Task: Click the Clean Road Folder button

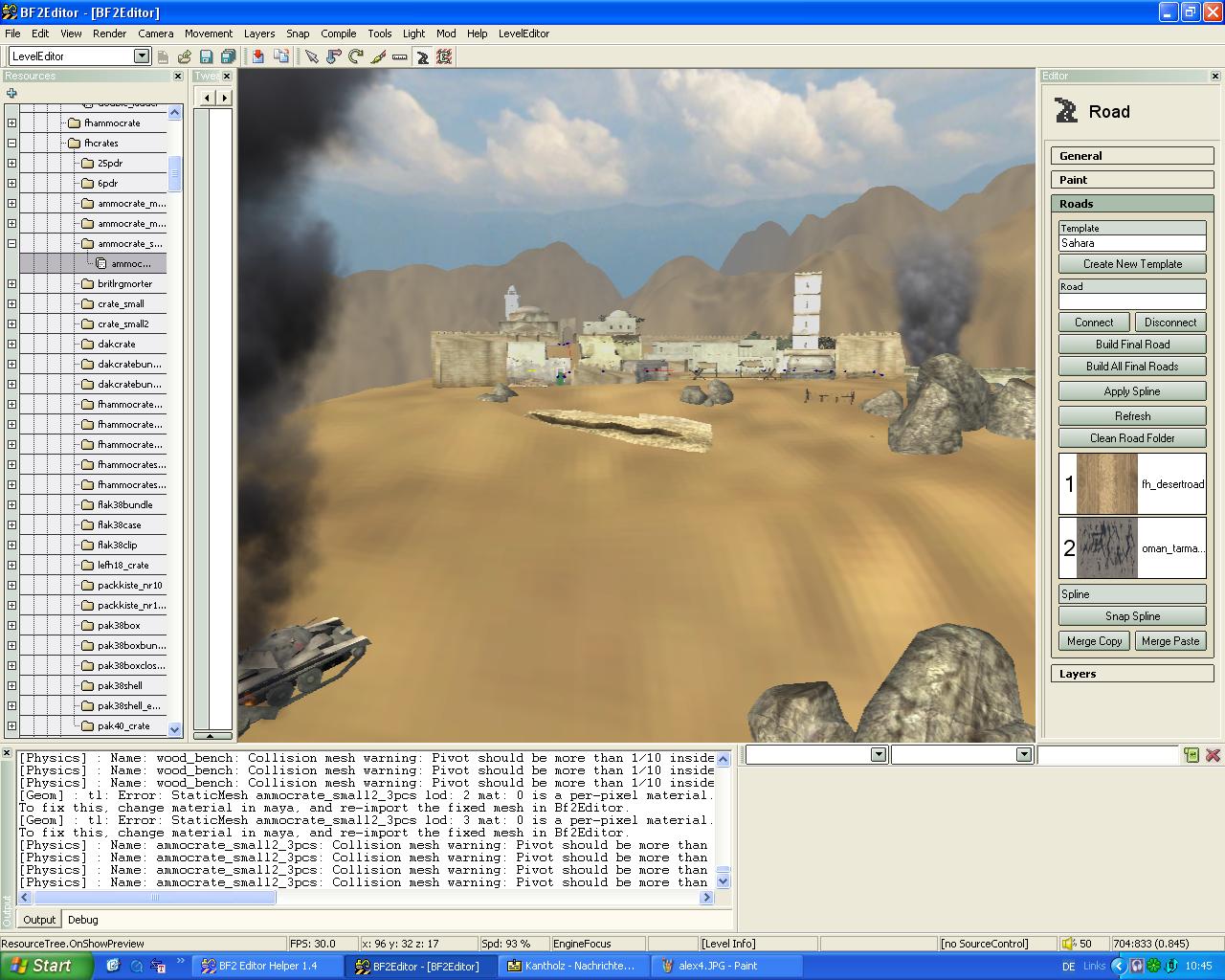Action: click(x=1132, y=438)
